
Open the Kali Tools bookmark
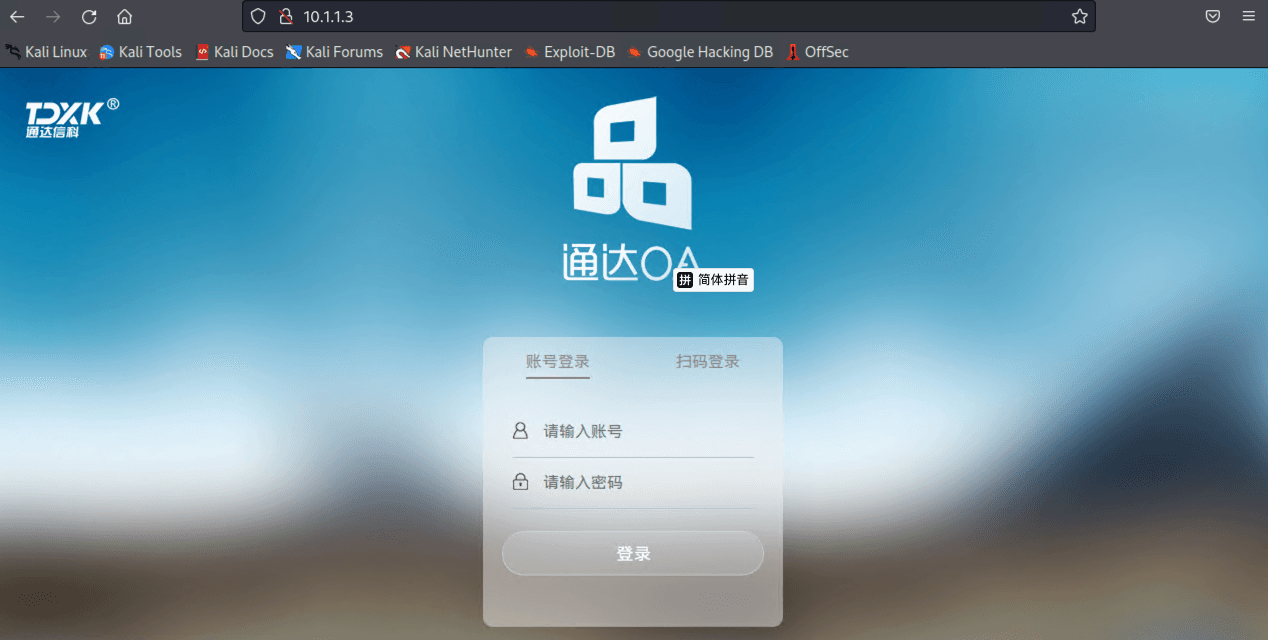(x=140, y=52)
